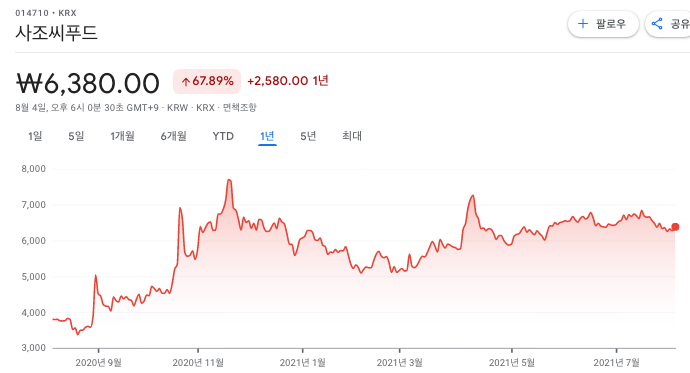Click the 2021년 3월 axis label
The image size is (690, 373).
coord(400,362)
